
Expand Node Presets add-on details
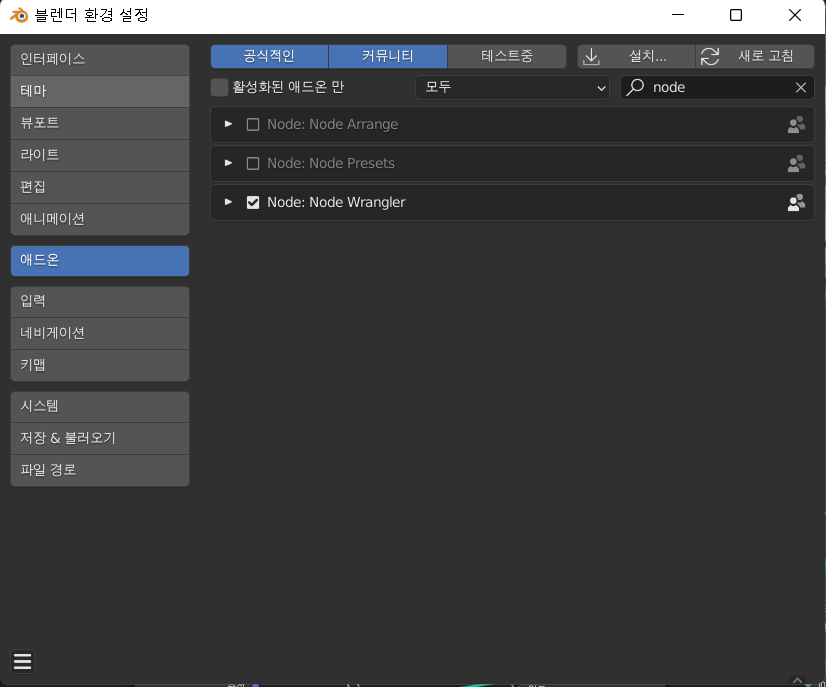click(228, 163)
